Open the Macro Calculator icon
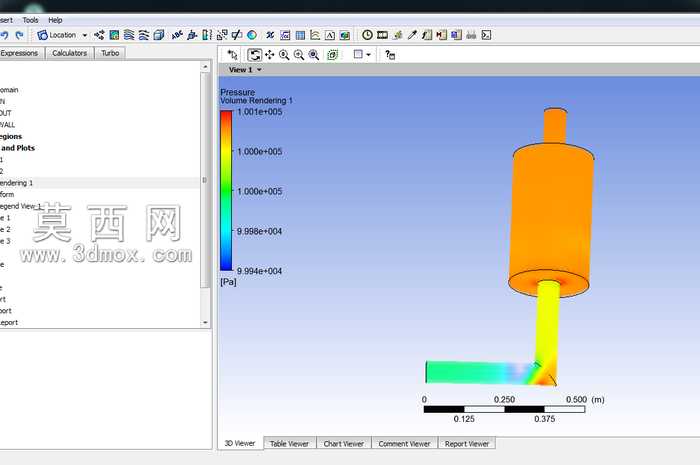The image size is (700, 465). click(442, 35)
